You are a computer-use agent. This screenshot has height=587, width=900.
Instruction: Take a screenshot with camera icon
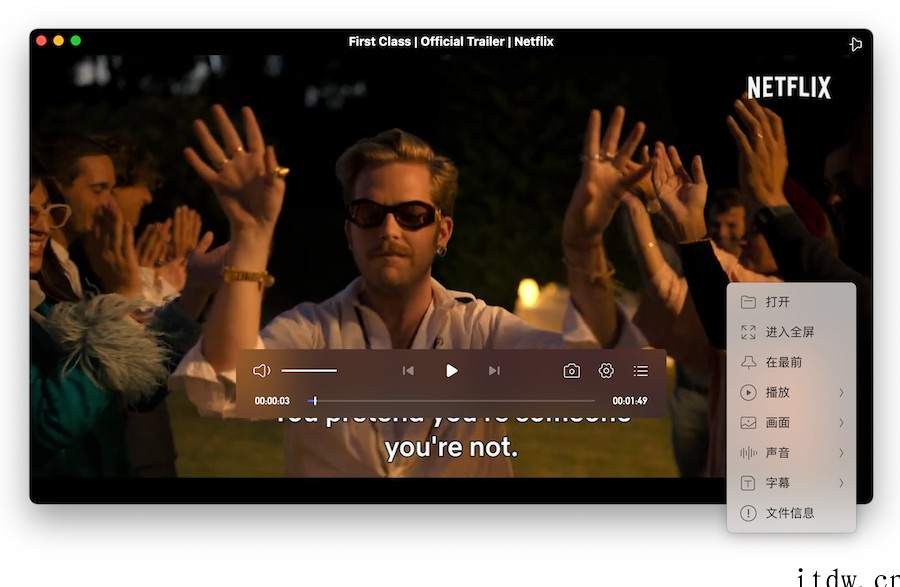[x=571, y=371]
